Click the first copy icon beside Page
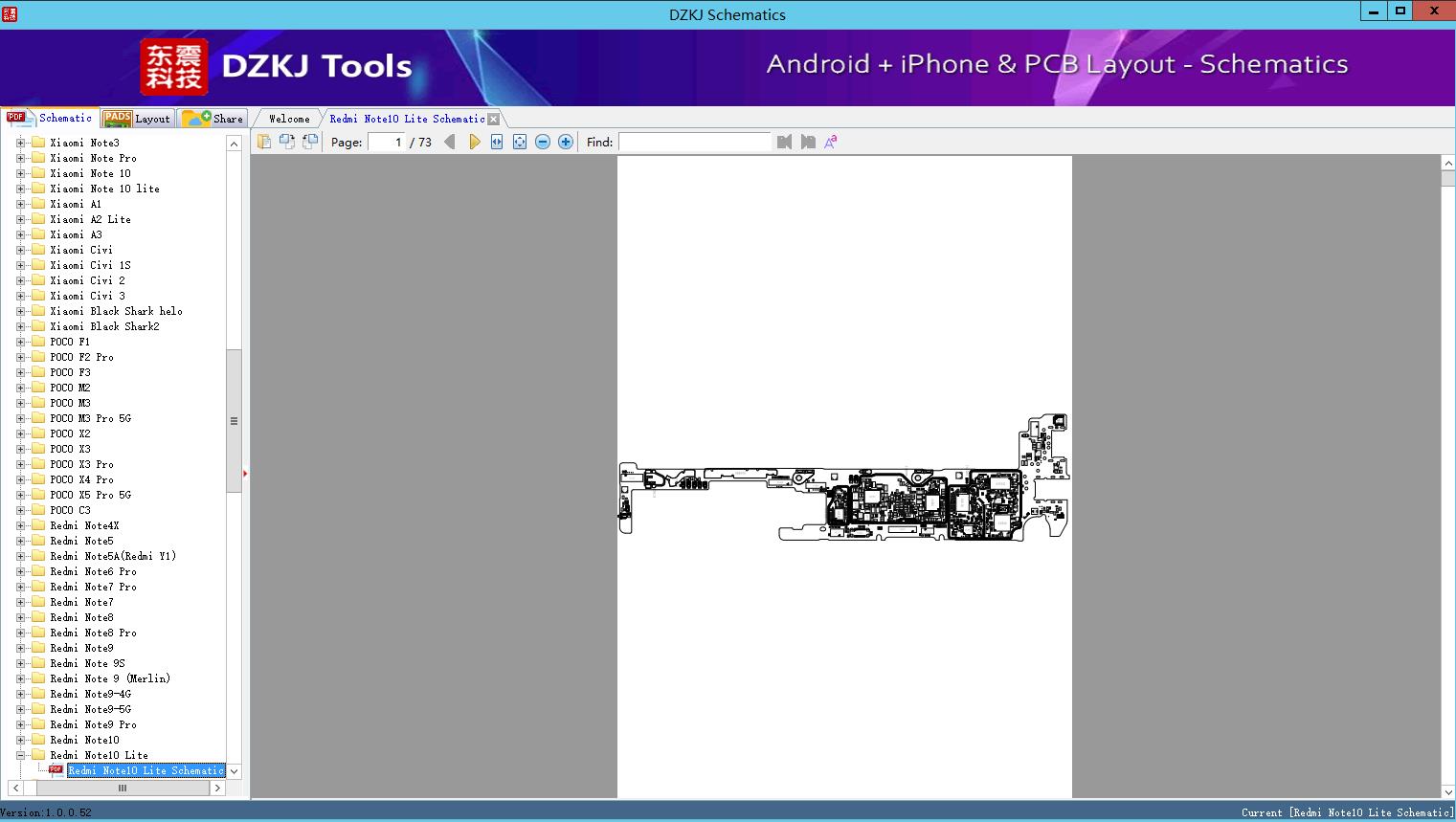The height and width of the screenshot is (822, 1456). click(264, 142)
